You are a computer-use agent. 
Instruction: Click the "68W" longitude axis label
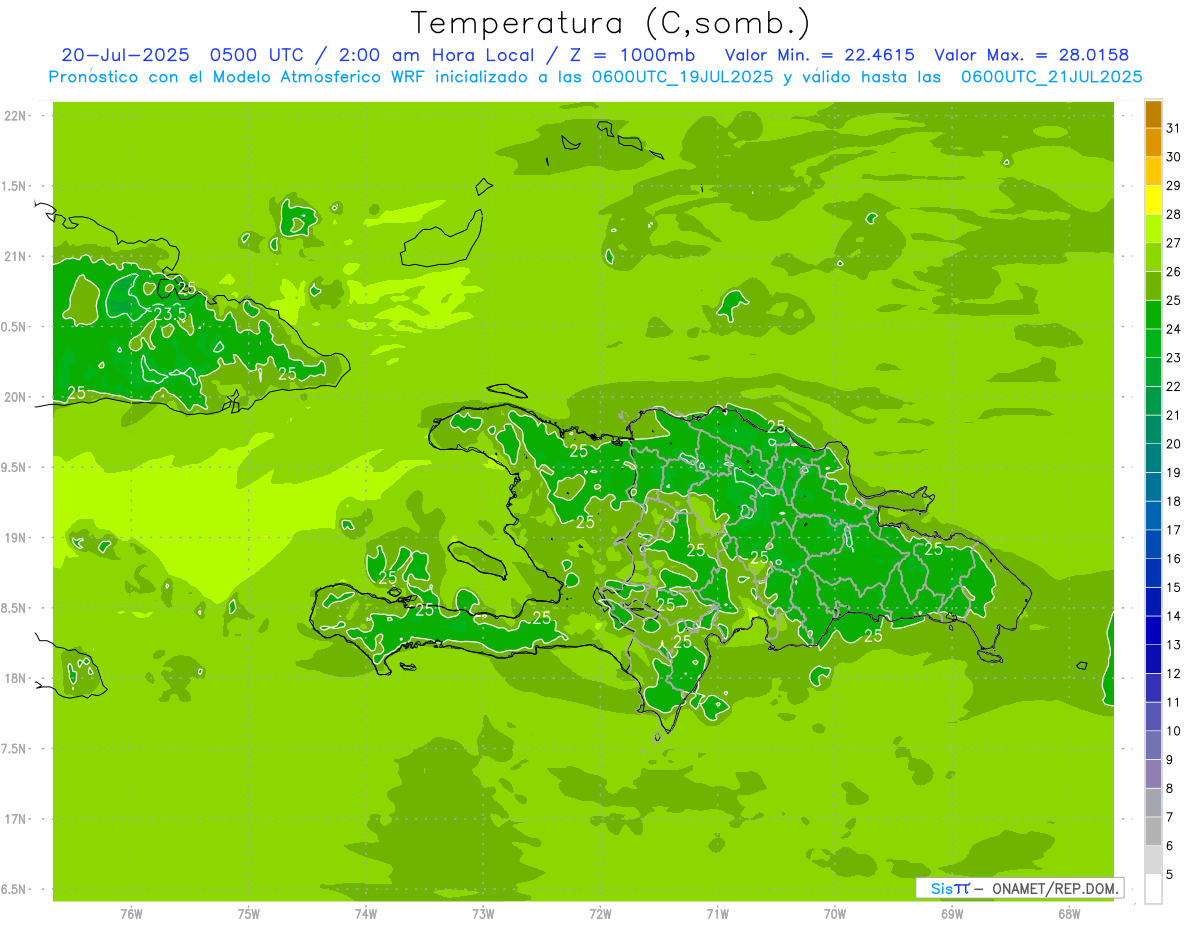point(1069,914)
